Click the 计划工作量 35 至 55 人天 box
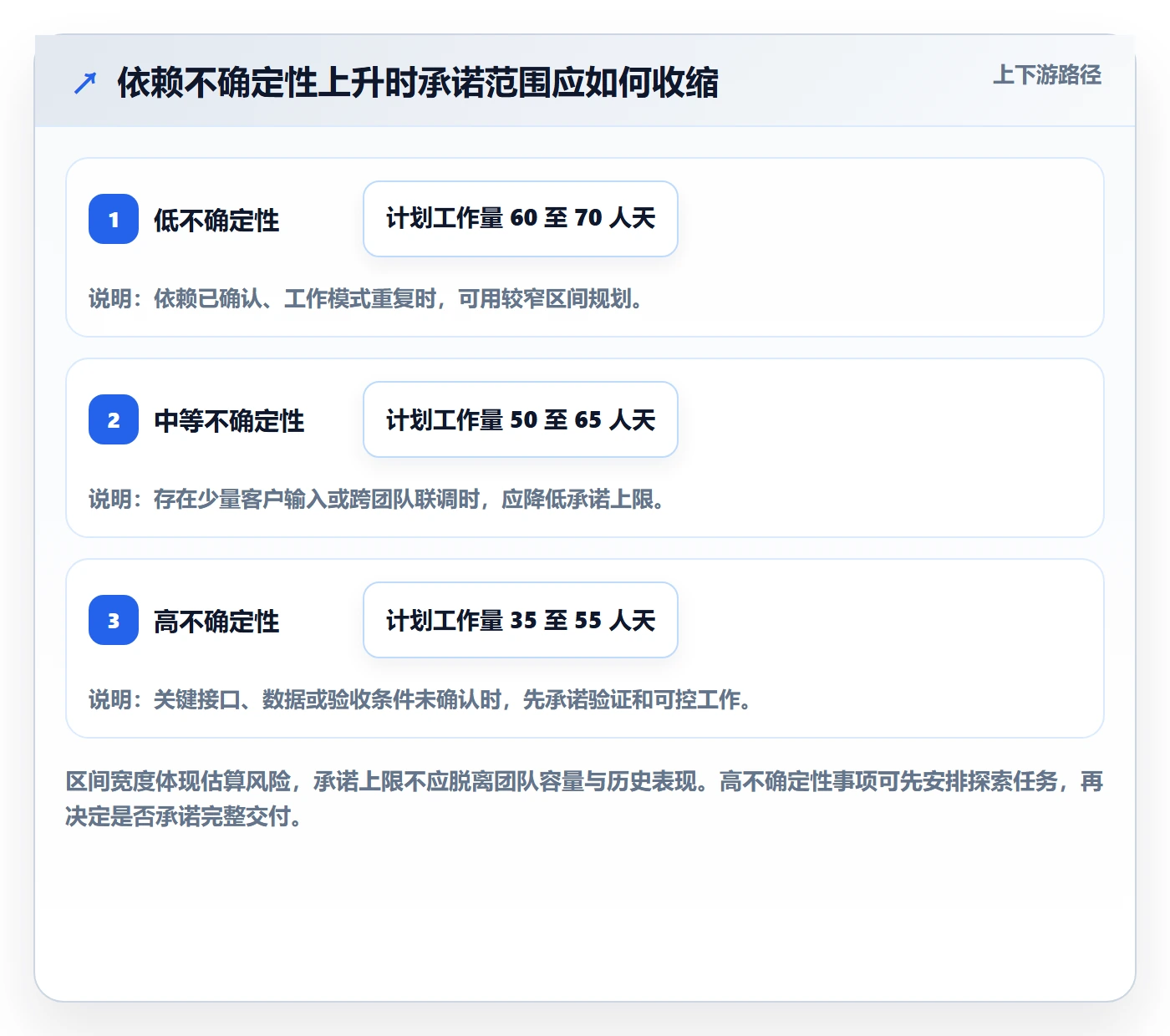 [521, 620]
